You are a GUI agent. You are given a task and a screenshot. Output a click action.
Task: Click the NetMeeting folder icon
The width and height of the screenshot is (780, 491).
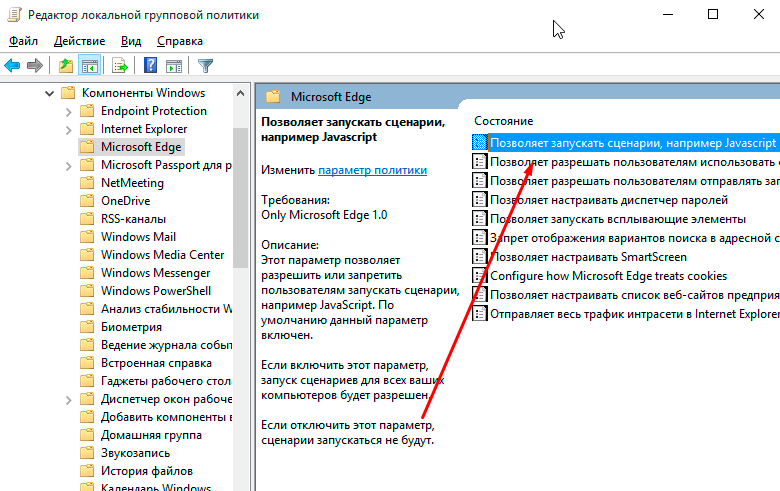pos(87,183)
